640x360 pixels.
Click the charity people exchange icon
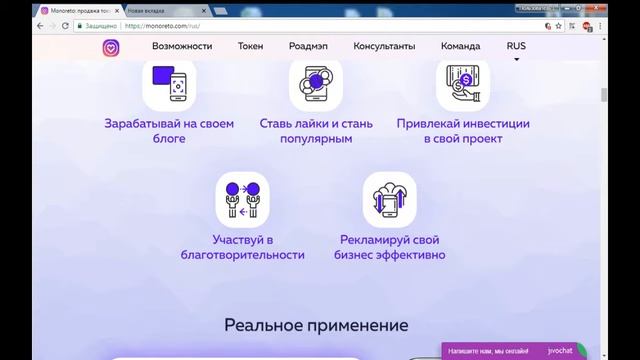click(242, 200)
